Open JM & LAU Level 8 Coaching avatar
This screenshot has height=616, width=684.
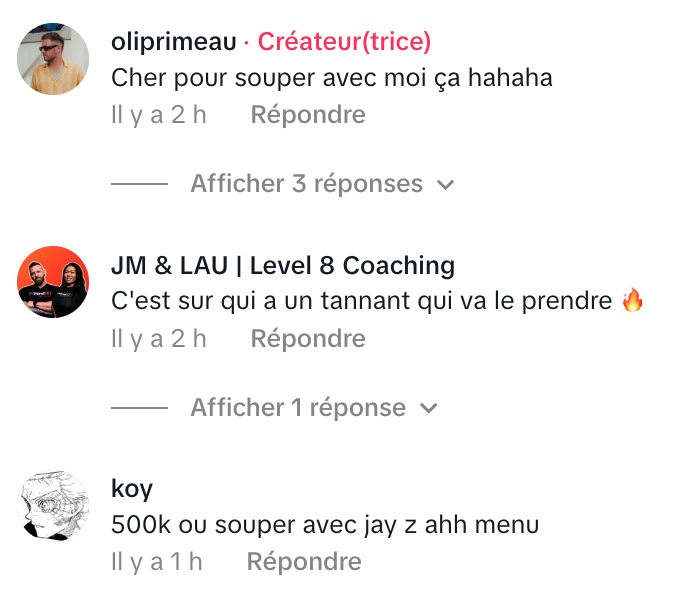53,282
